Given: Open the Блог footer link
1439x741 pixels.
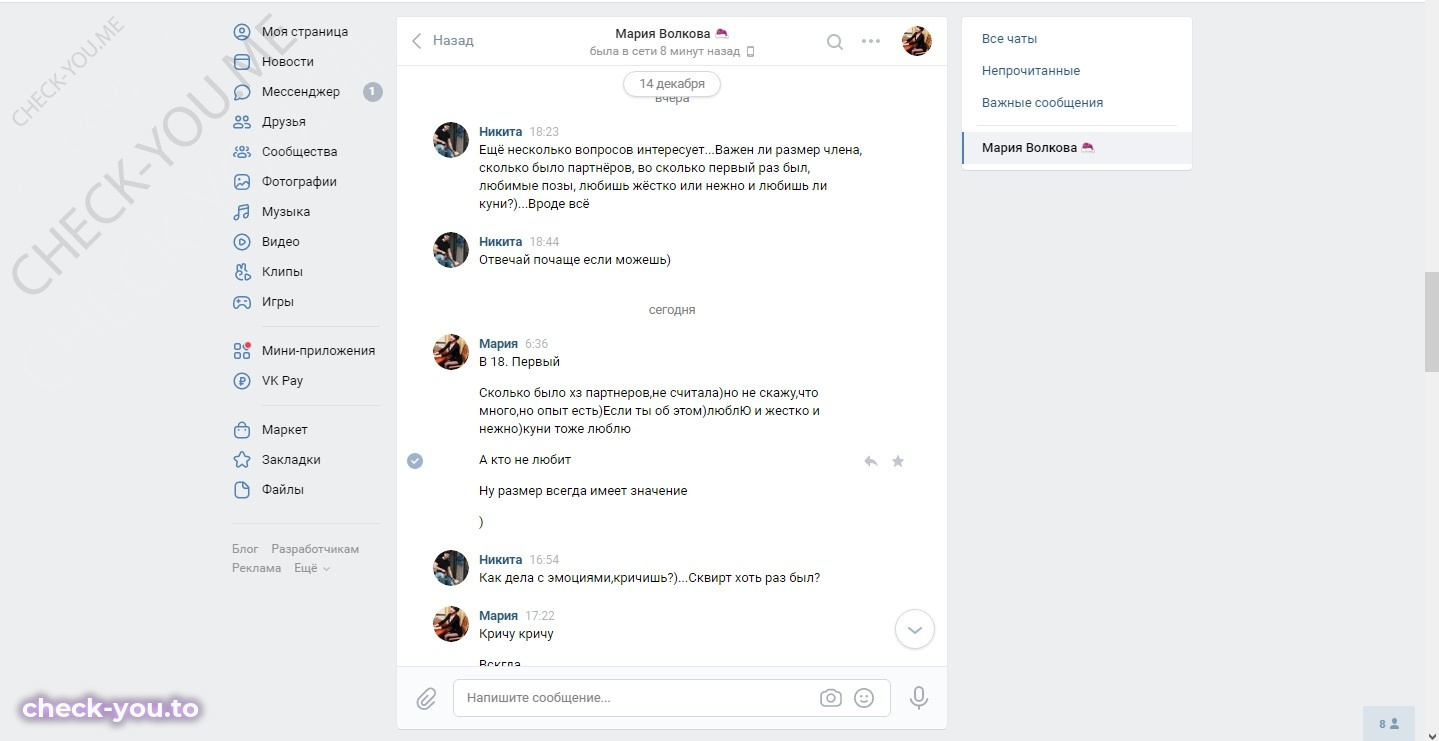Looking at the screenshot, I should (x=245, y=549).
